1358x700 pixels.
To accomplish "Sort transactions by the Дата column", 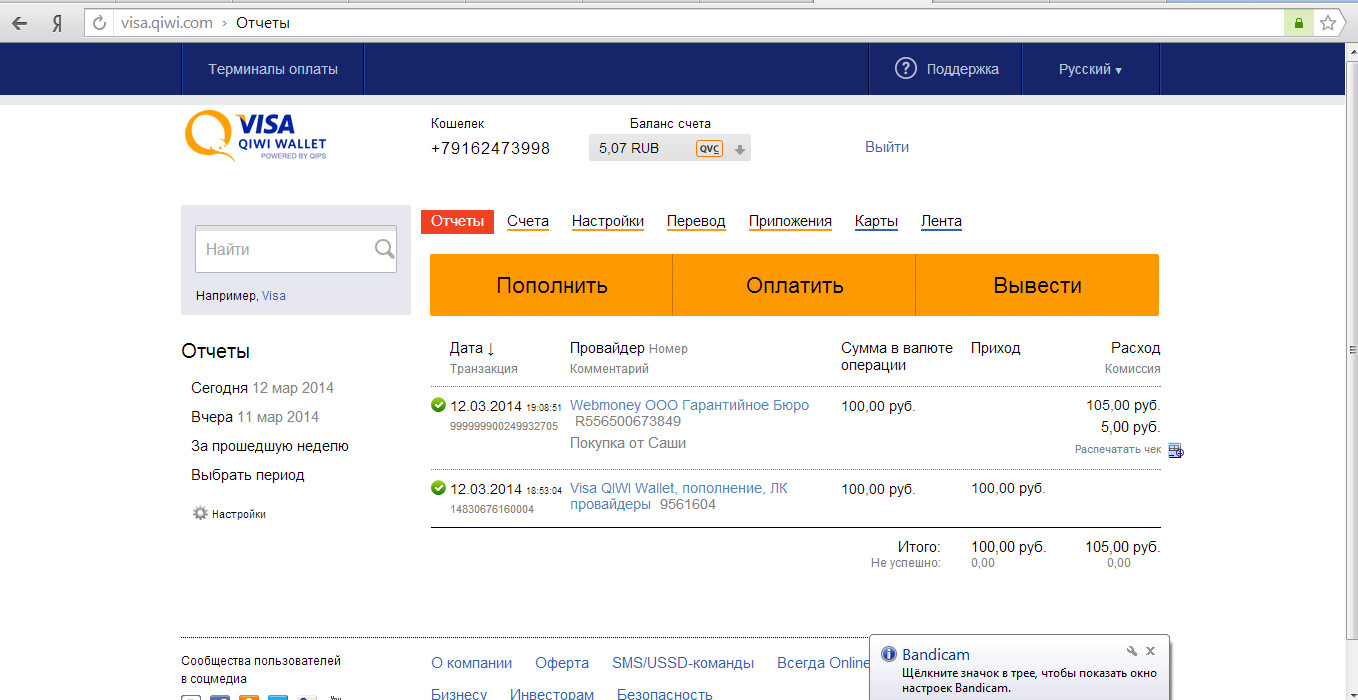I will click(x=472, y=348).
